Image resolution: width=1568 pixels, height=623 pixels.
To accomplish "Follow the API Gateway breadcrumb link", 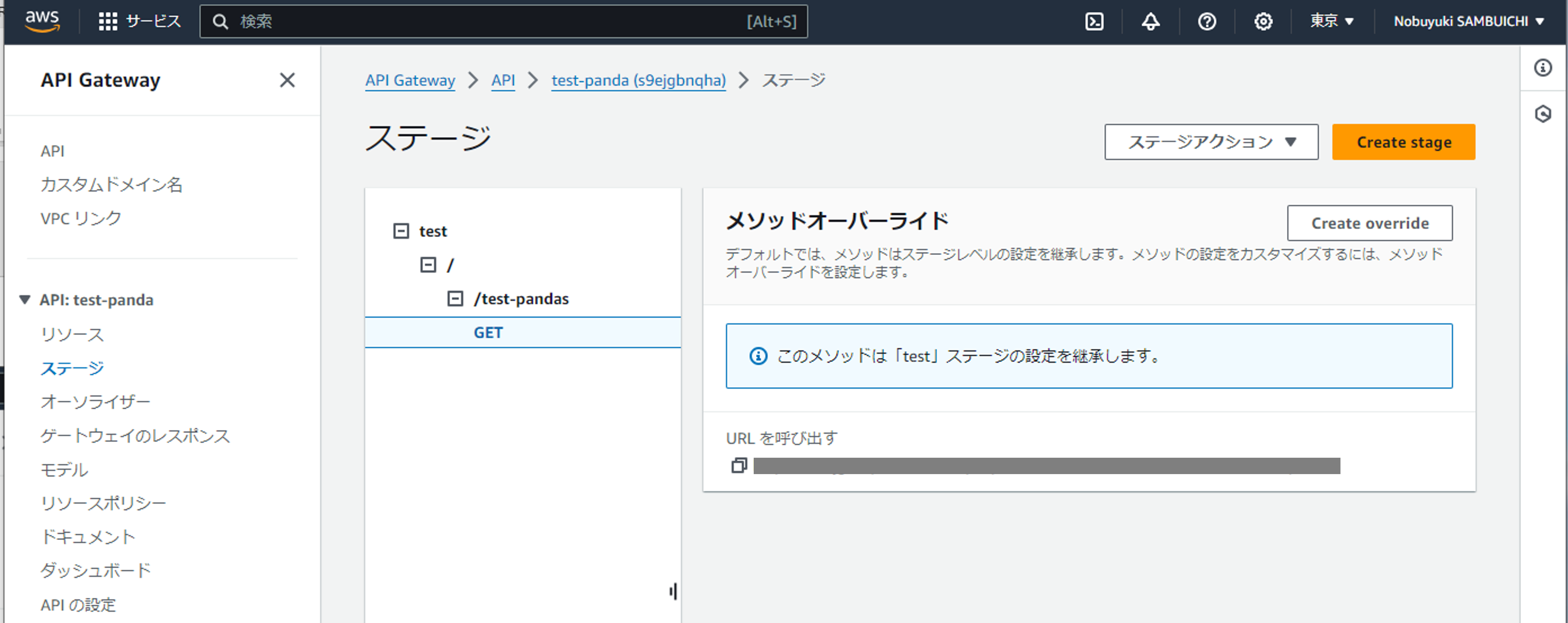I will (410, 80).
